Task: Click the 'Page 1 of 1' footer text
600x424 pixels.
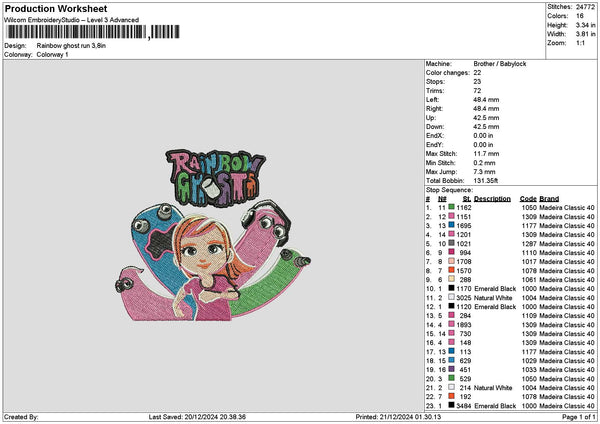Action: [x=579, y=417]
